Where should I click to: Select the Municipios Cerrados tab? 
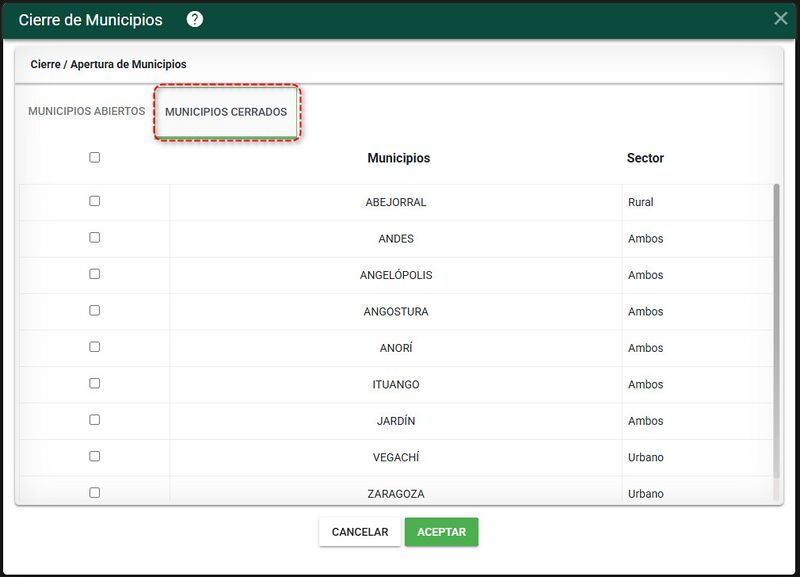[x=226, y=112]
